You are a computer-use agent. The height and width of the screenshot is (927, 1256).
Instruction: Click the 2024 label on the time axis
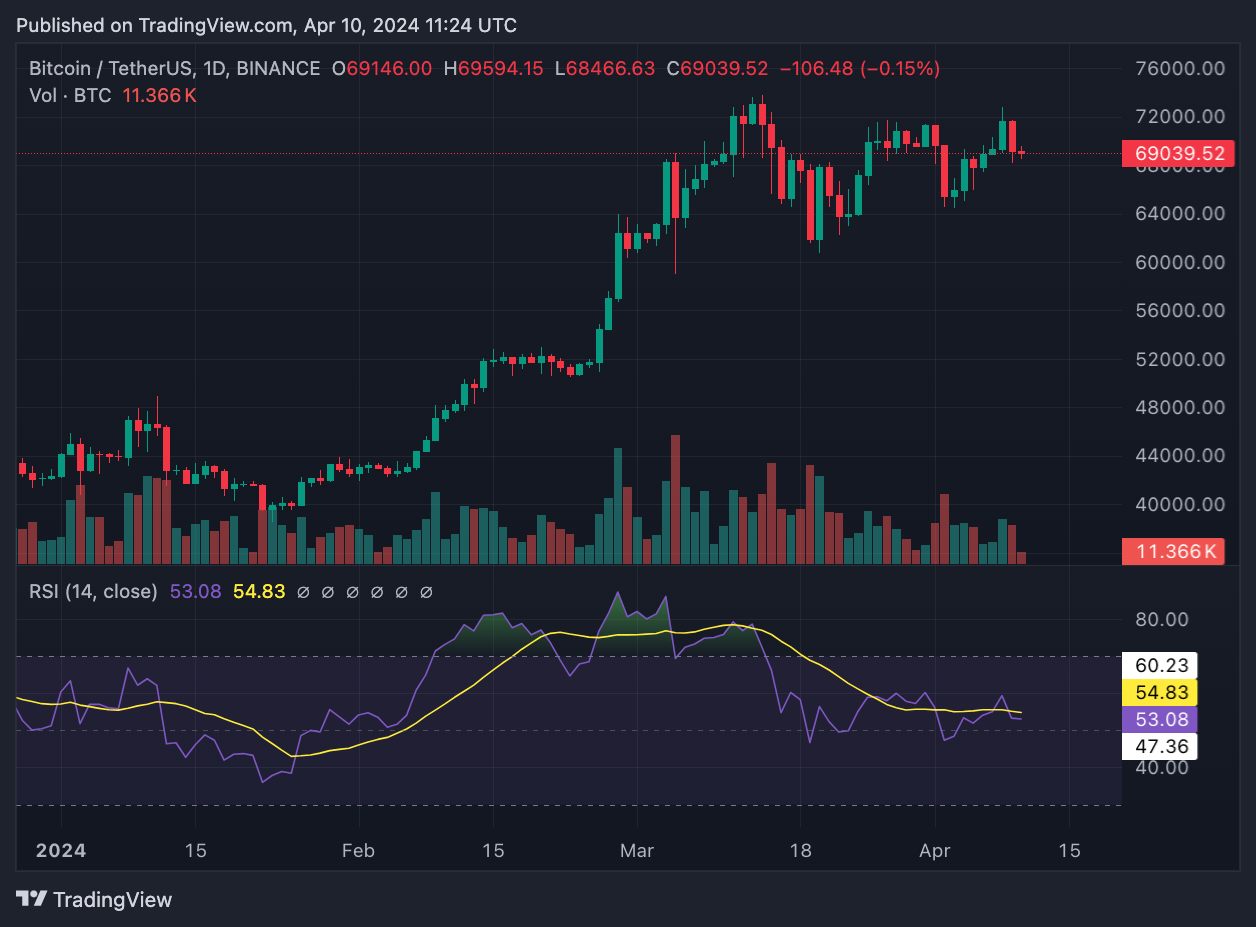pyautogui.click(x=61, y=851)
